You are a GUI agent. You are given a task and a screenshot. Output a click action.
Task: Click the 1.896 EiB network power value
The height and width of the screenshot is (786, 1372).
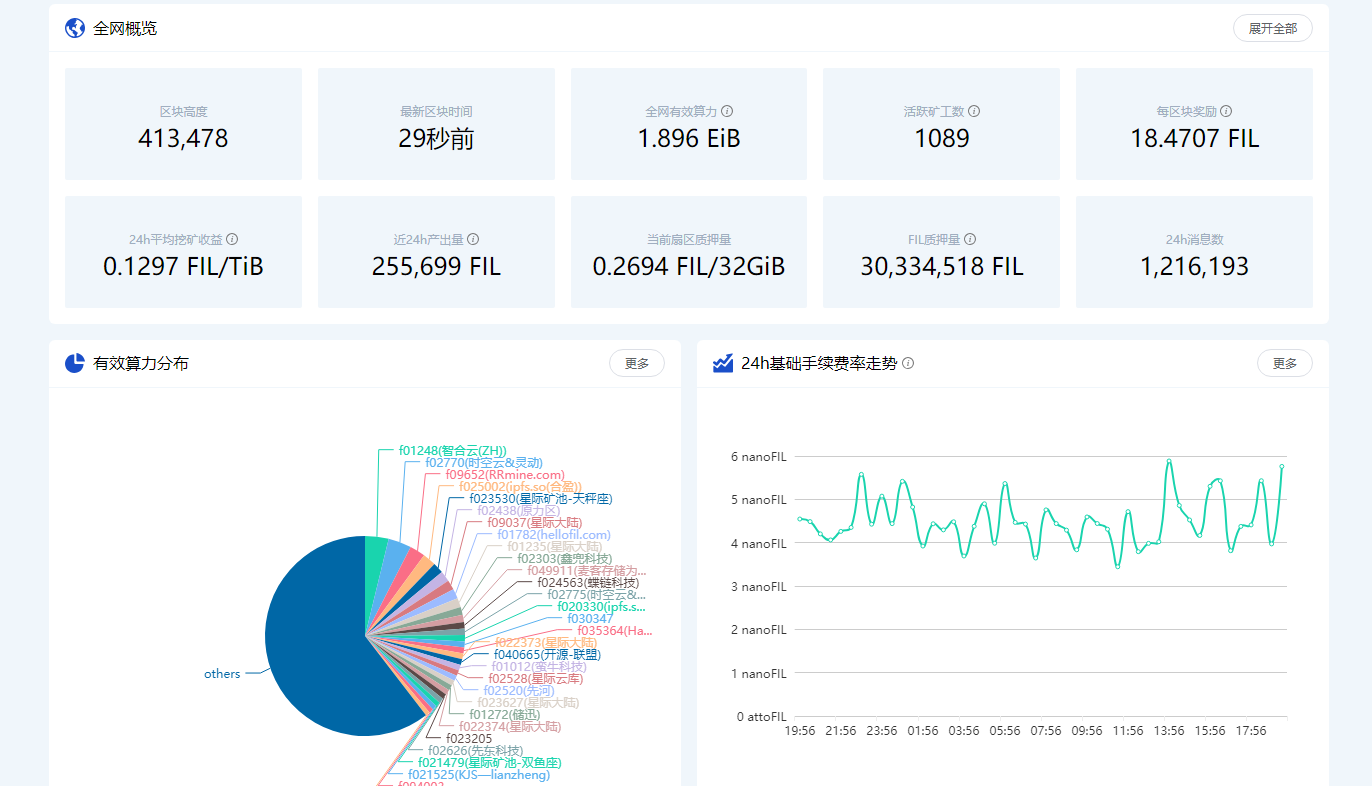[689, 138]
